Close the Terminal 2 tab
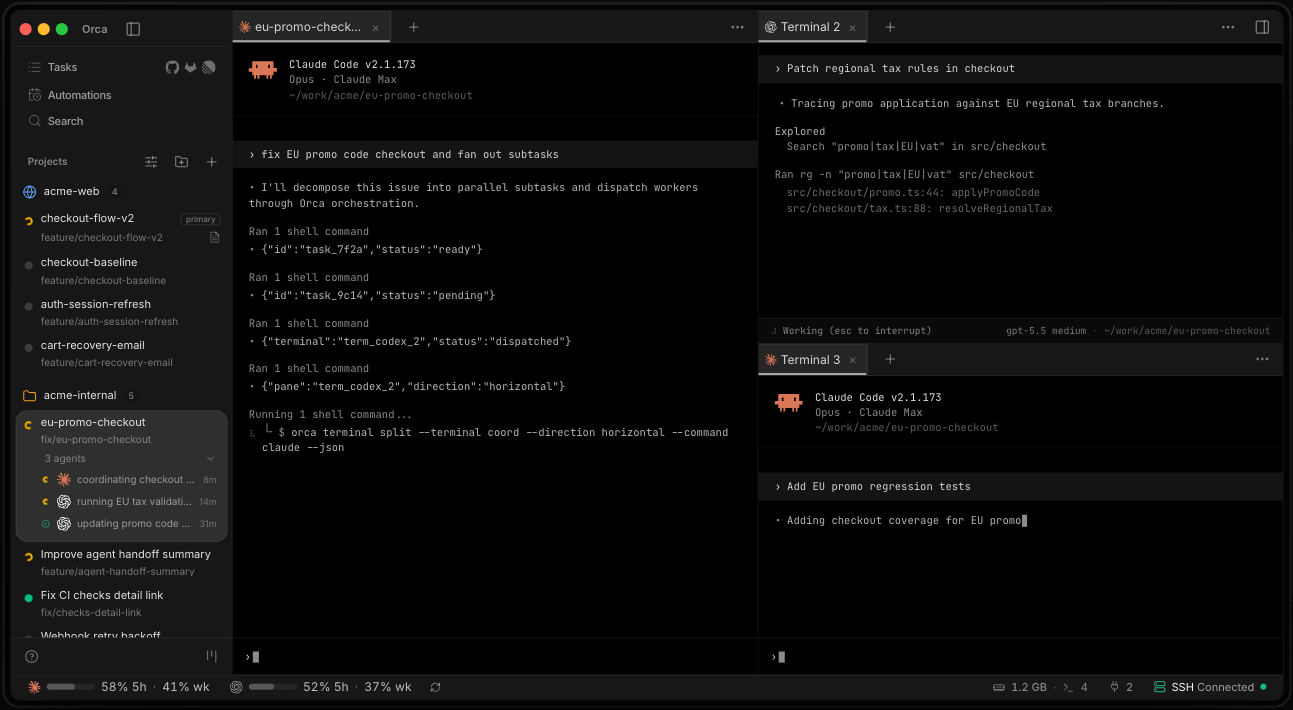 point(853,28)
